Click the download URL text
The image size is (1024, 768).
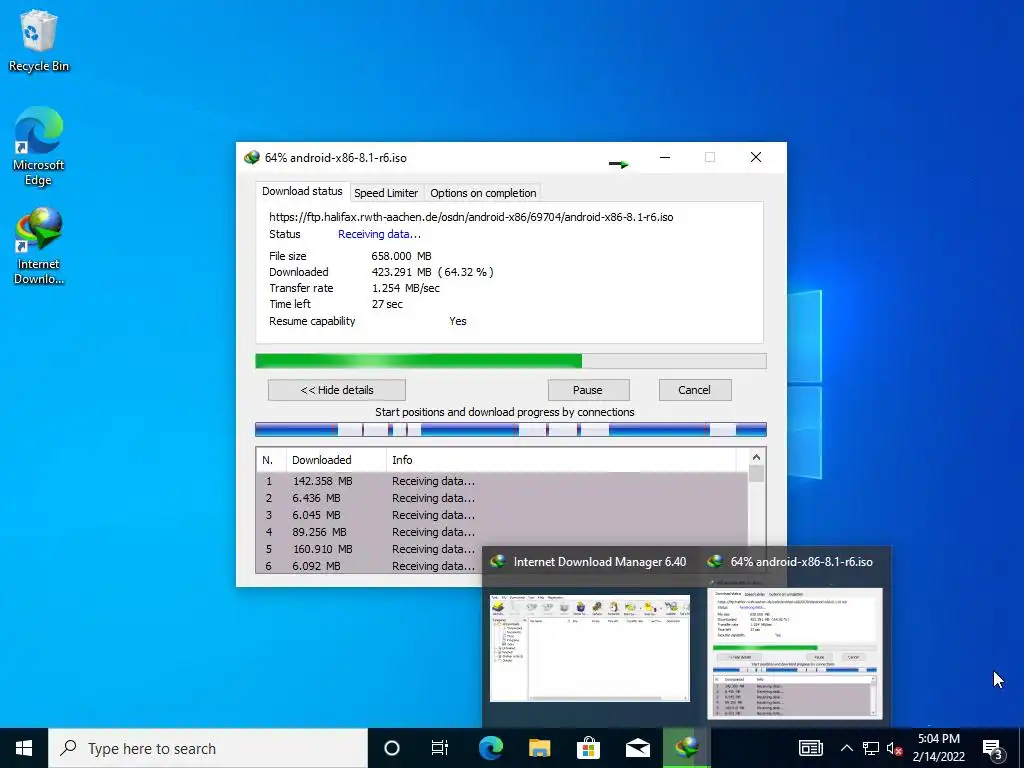pyautogui.click(x=471, y=217)
